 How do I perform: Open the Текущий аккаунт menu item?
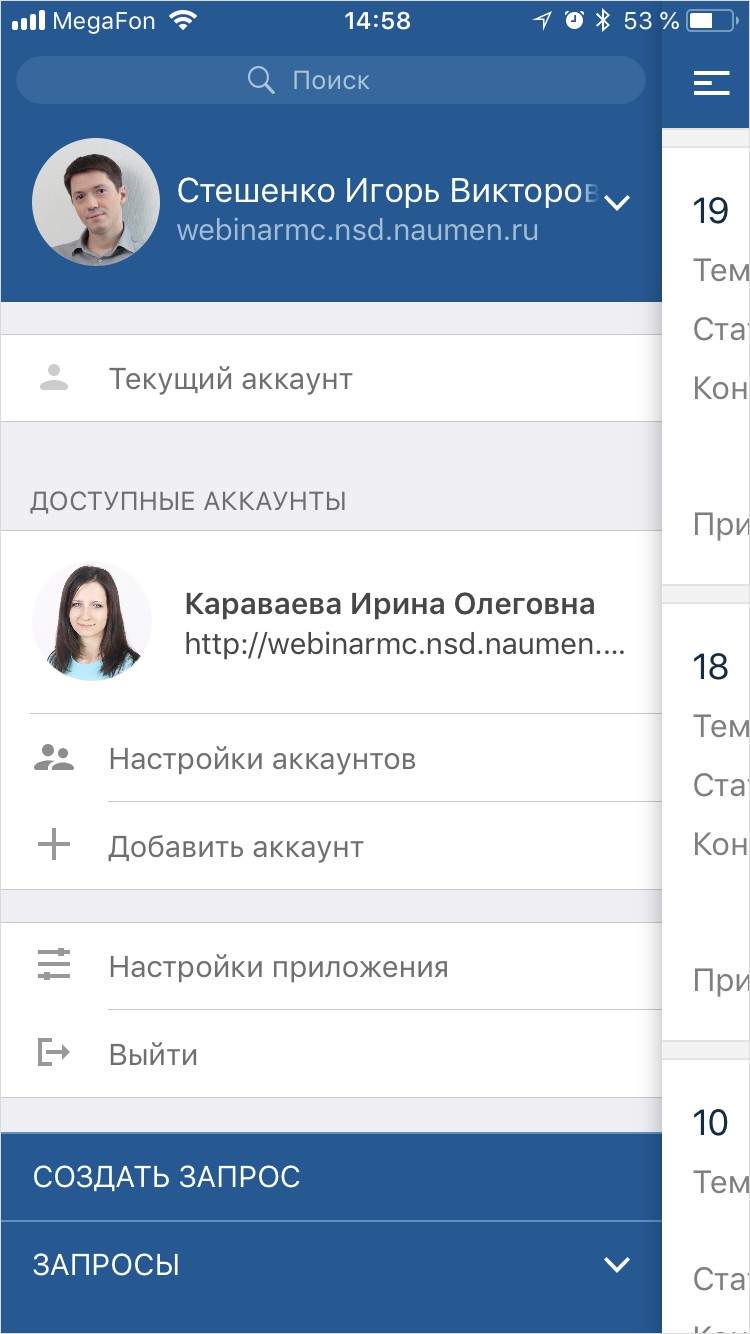point(231,379)
